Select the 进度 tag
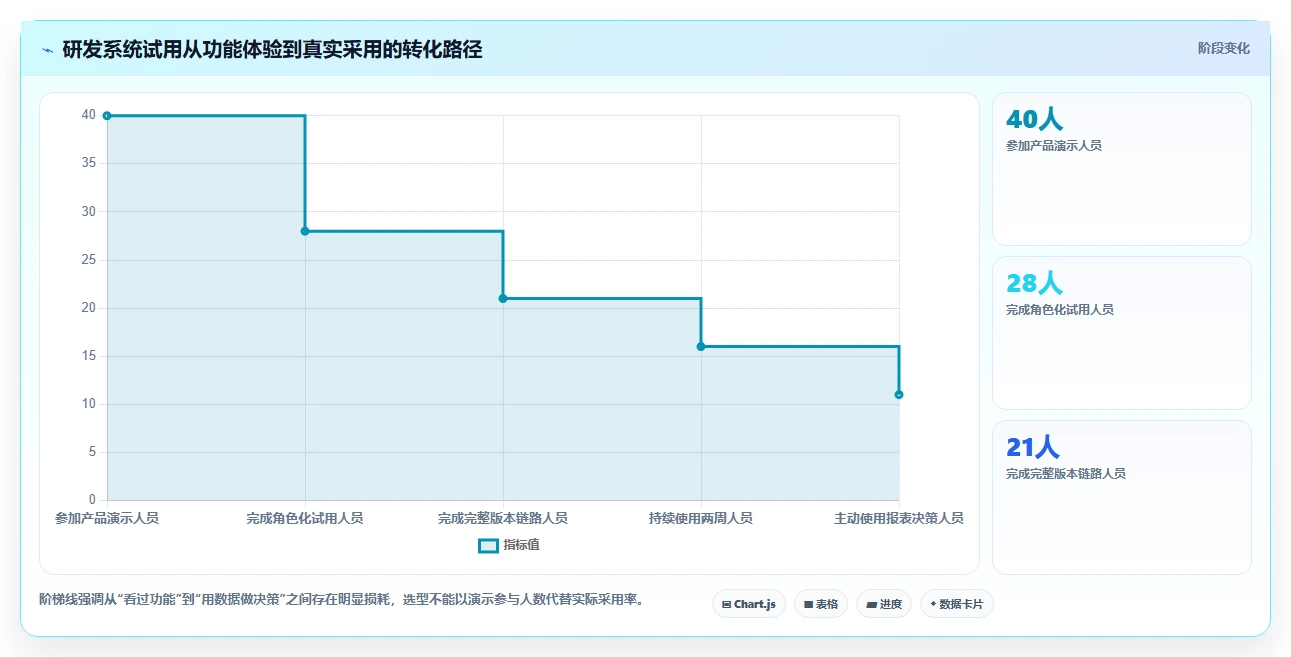Screen dimensions: 1291x657 click(x=884, y=604)
